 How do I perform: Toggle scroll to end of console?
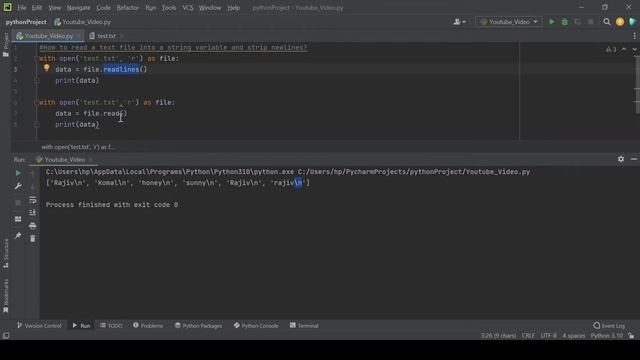tap(33, 212)
